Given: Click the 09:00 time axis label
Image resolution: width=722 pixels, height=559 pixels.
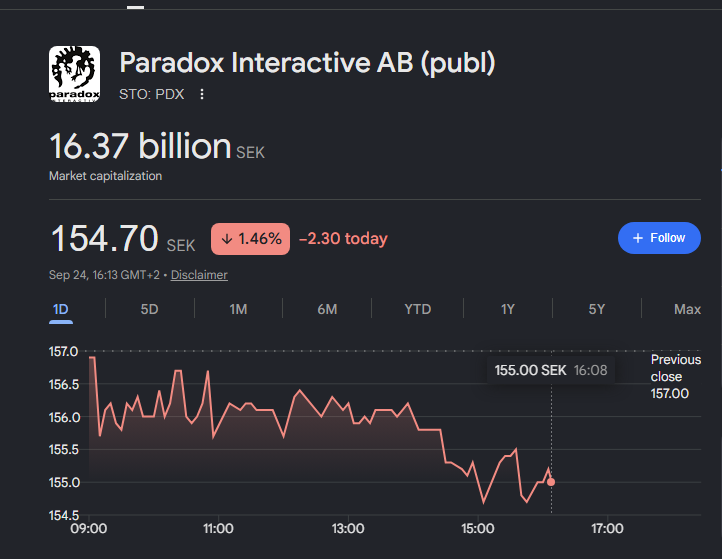Looking at the screenshot, I should (x=88, y=528).
